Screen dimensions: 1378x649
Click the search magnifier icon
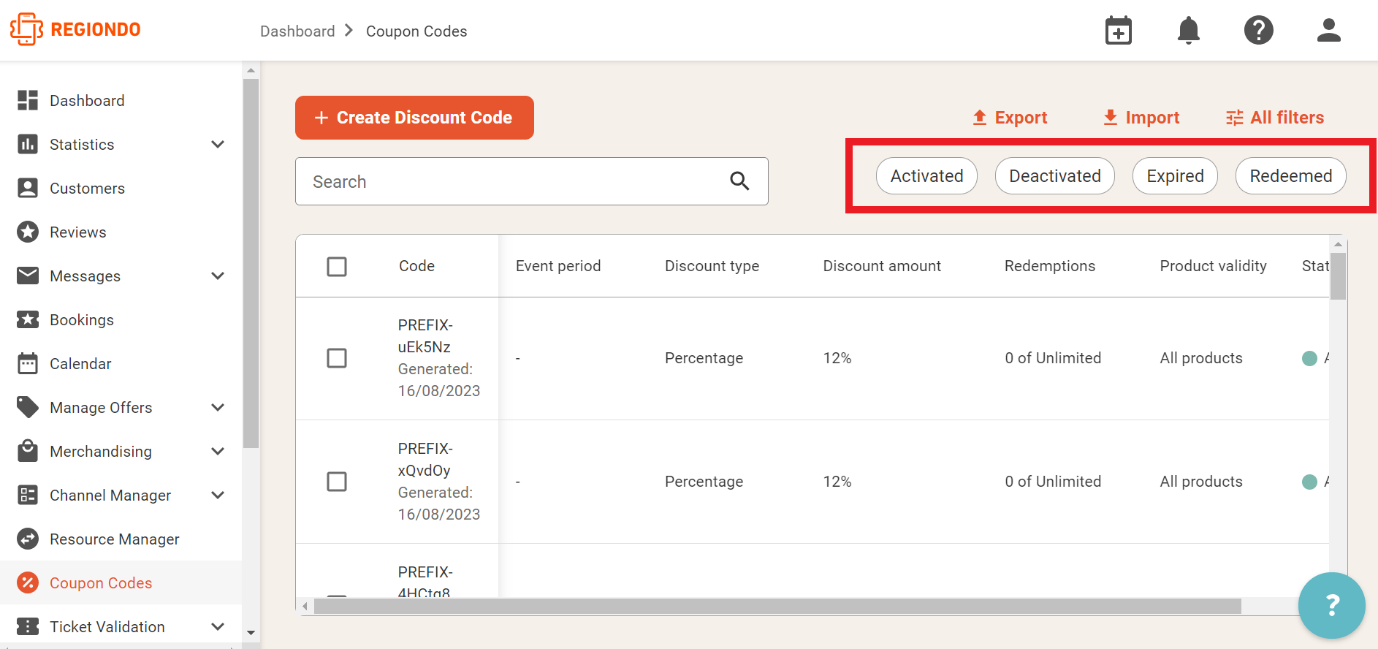(x=739, y=181)
